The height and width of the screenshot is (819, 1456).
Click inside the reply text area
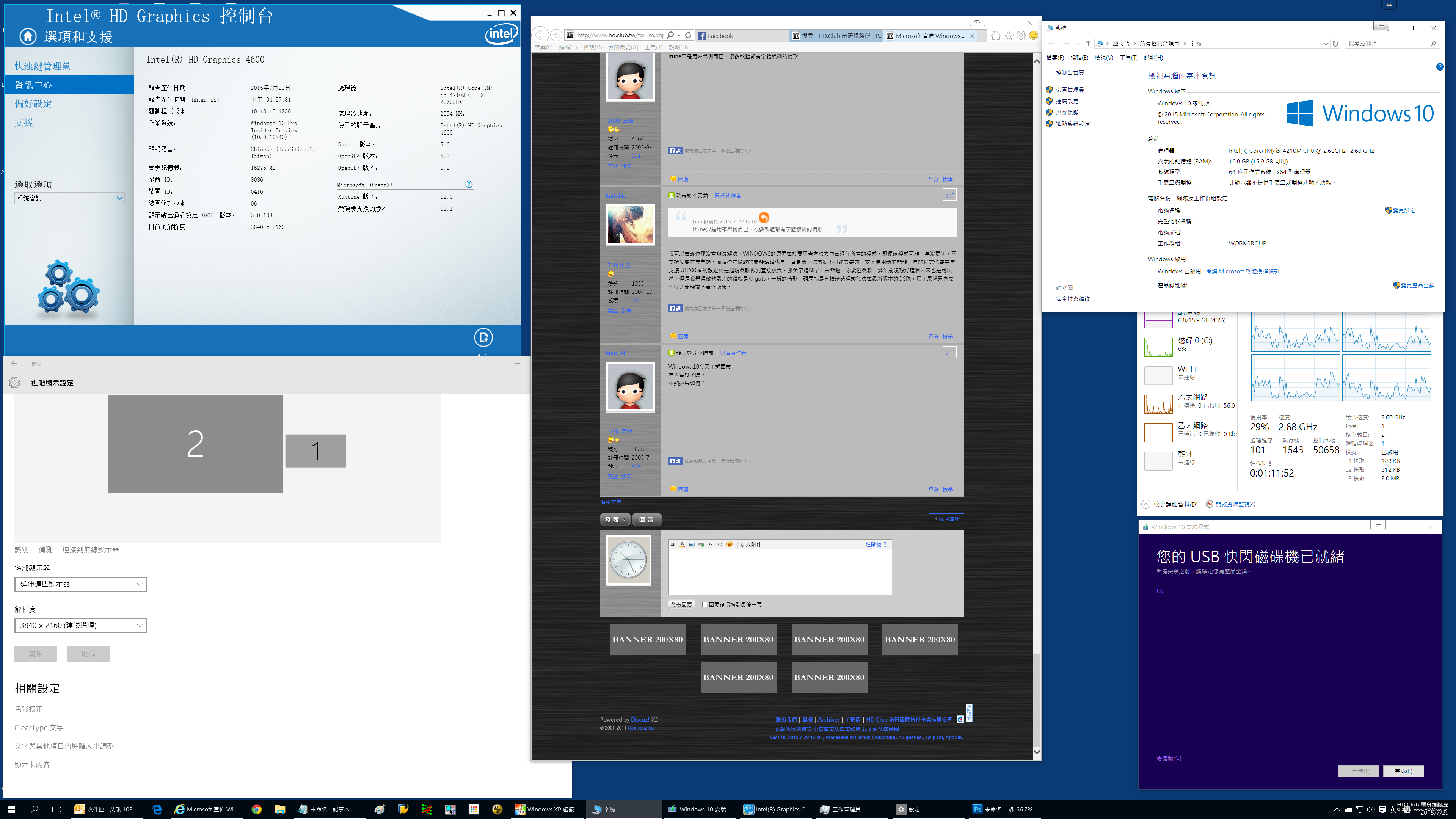[780, 571]
